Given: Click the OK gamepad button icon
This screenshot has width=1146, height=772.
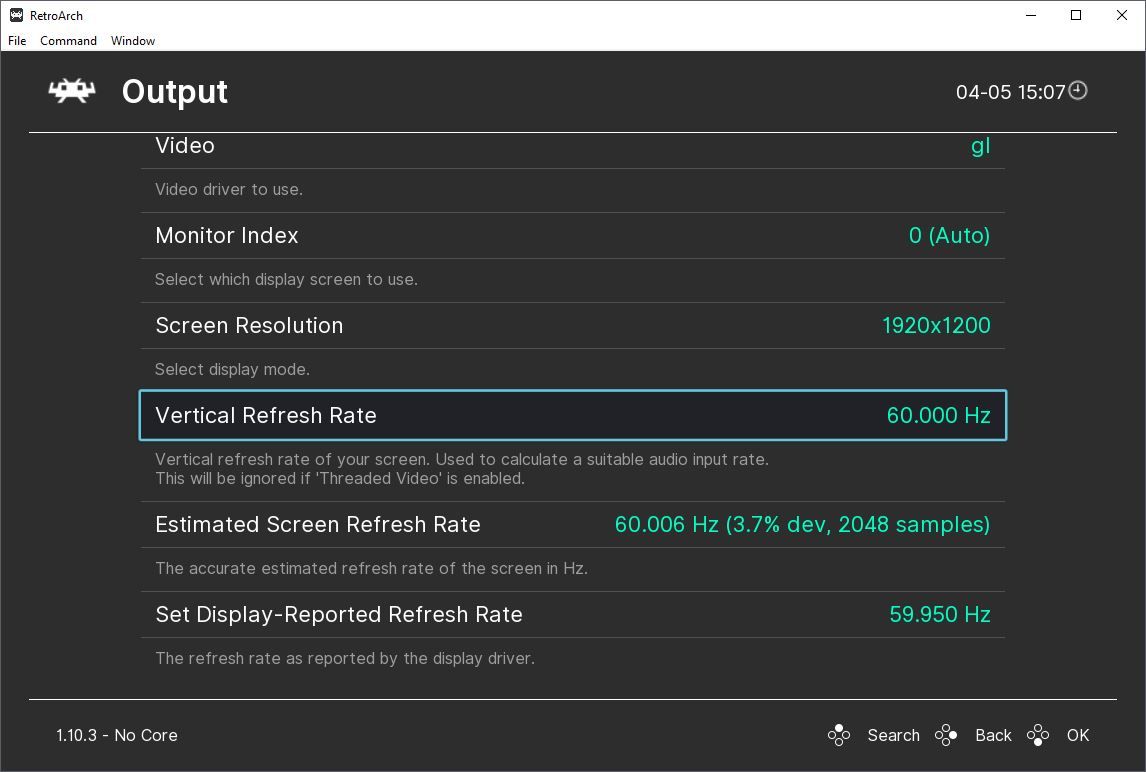Looking at the screenshot, I should [1038, 735].
